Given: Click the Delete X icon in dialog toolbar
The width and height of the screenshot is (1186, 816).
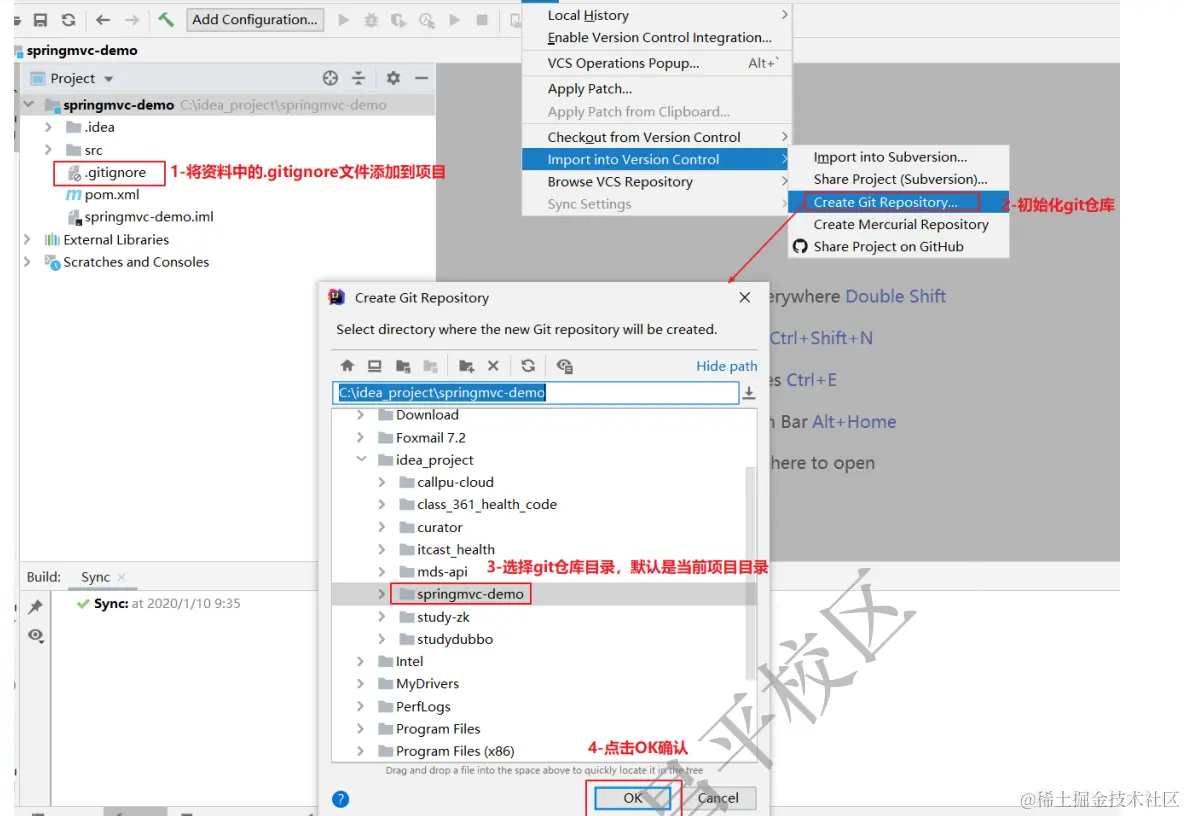Looking at the screenshot, I should click(x=493, y=366).
